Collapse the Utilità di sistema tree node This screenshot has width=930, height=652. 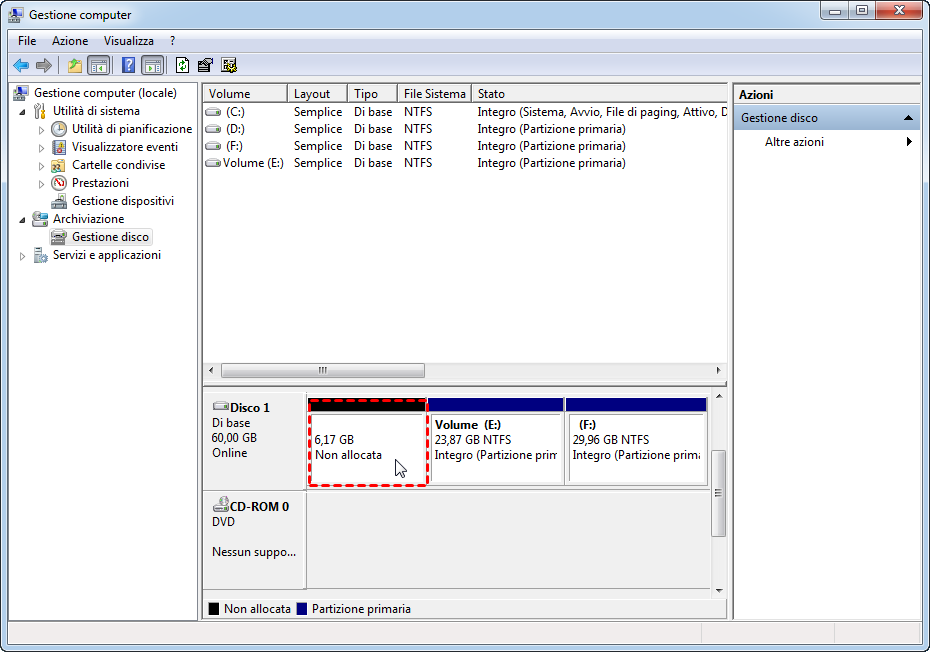point(22,112)
